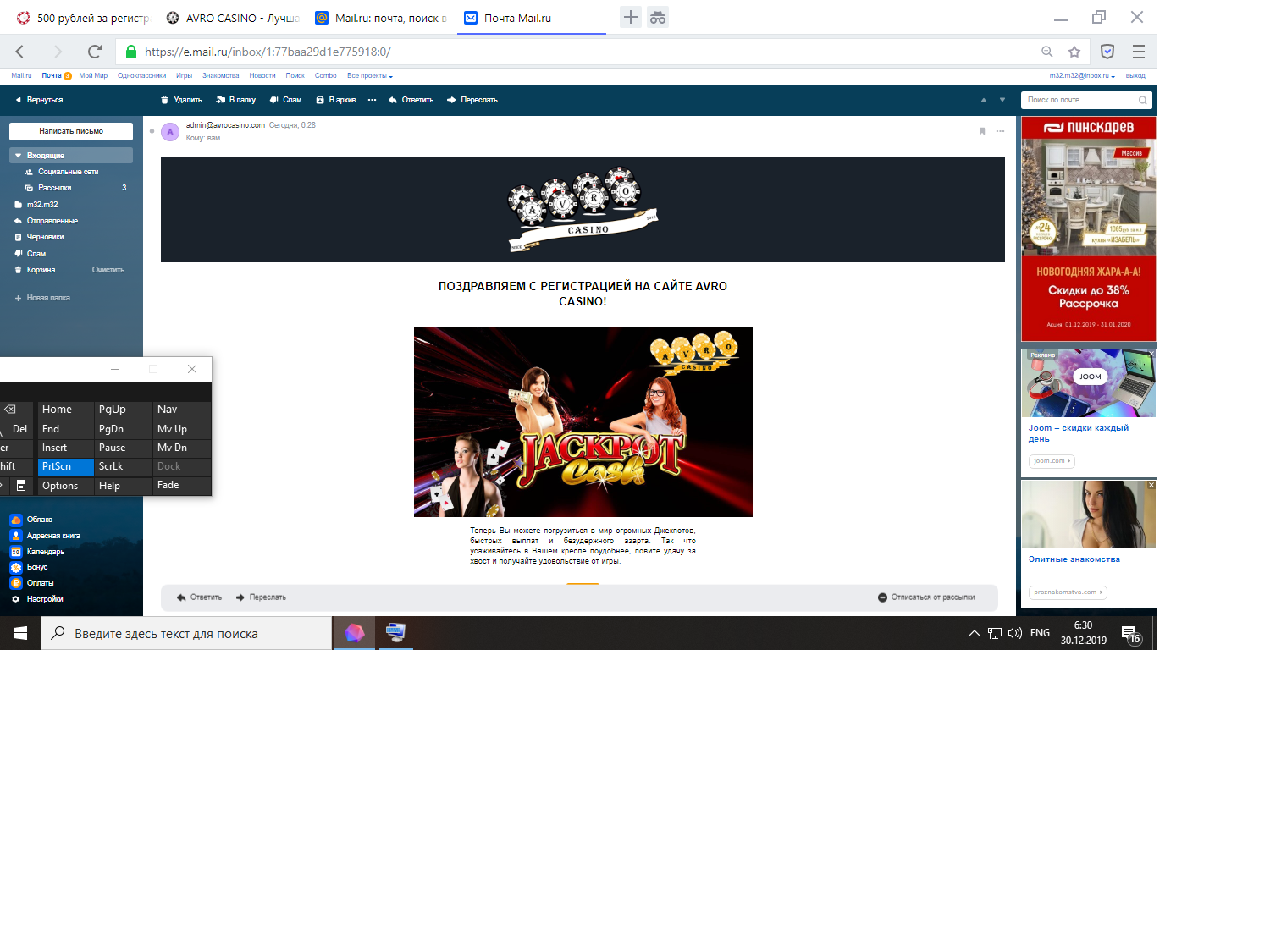Click the zoom magnifier in the address bar
This screenshot has height=952, width=1270.
[x=1047, y=52]
